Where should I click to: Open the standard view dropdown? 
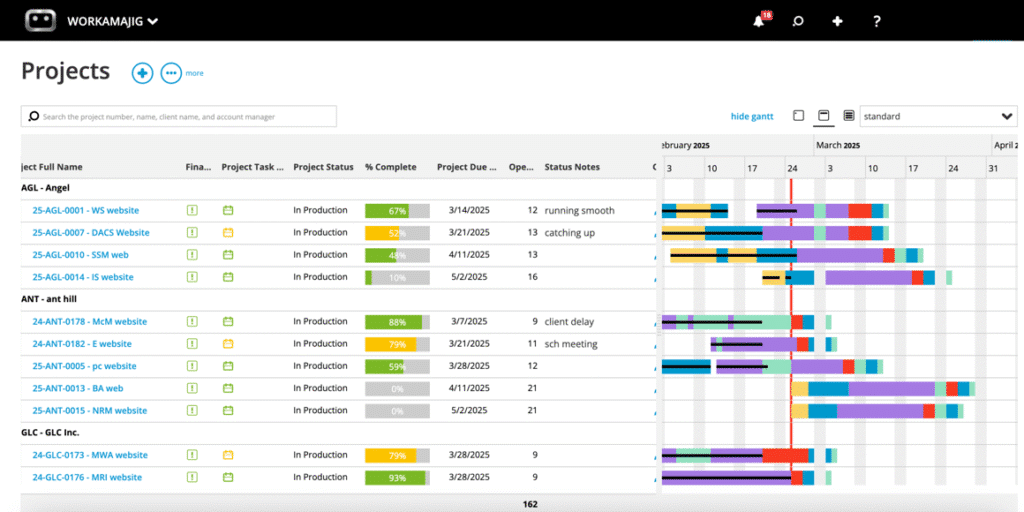coord(938,116)
